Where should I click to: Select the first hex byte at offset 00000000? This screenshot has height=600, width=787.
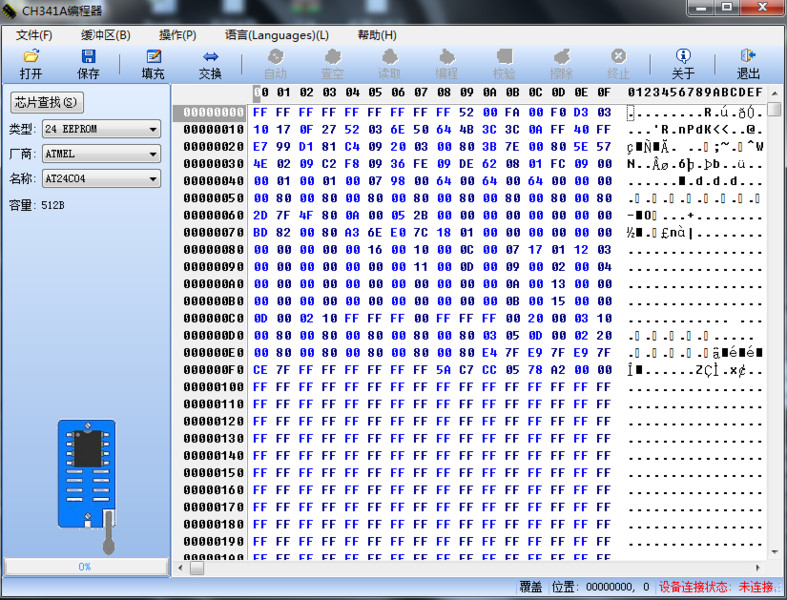260,112
